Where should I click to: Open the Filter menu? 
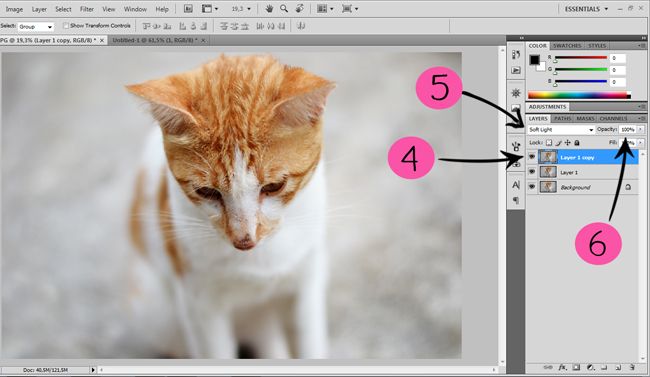point(87,9)
